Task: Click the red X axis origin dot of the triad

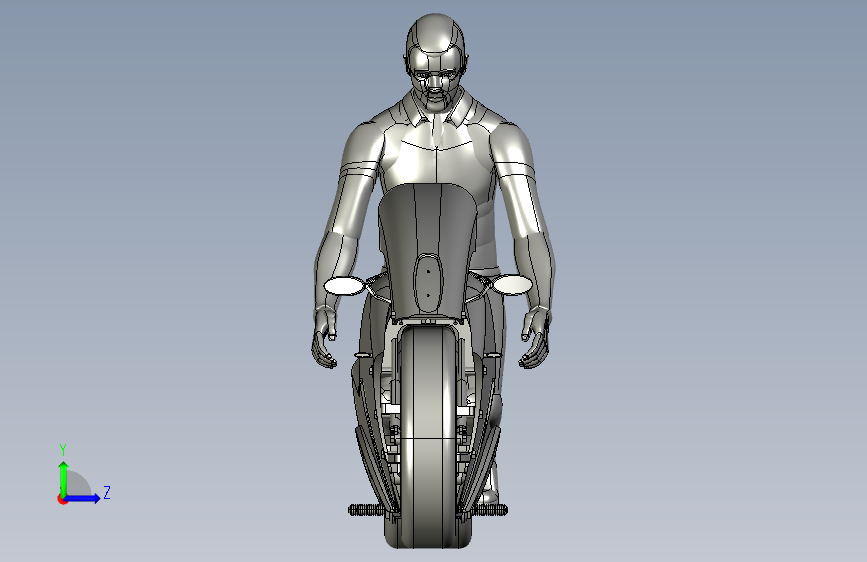Action: click(x=62, y=500)
